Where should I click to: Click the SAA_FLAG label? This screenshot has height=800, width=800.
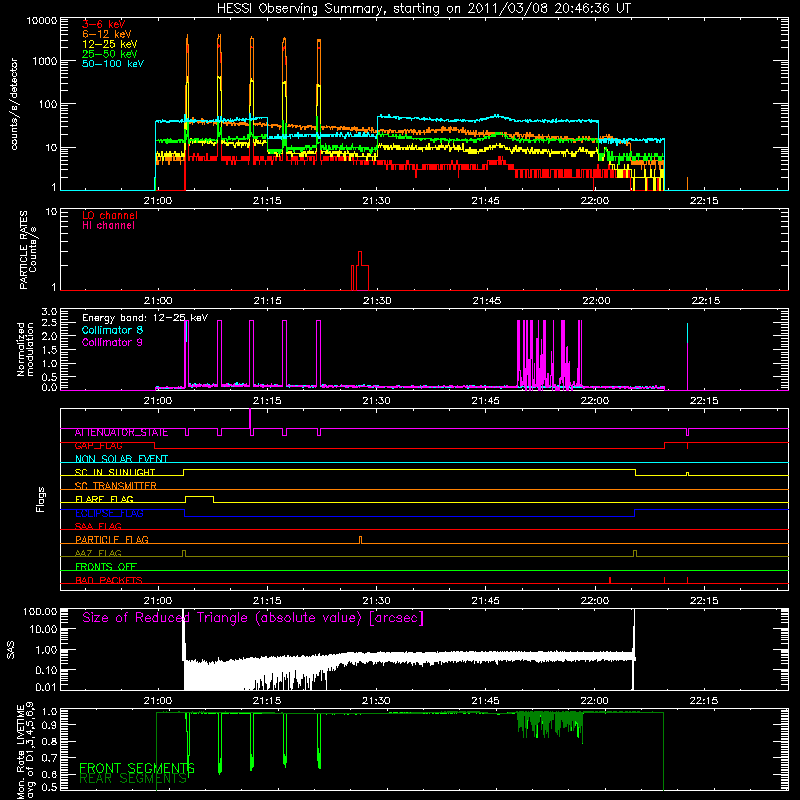(x=98, y=526)
